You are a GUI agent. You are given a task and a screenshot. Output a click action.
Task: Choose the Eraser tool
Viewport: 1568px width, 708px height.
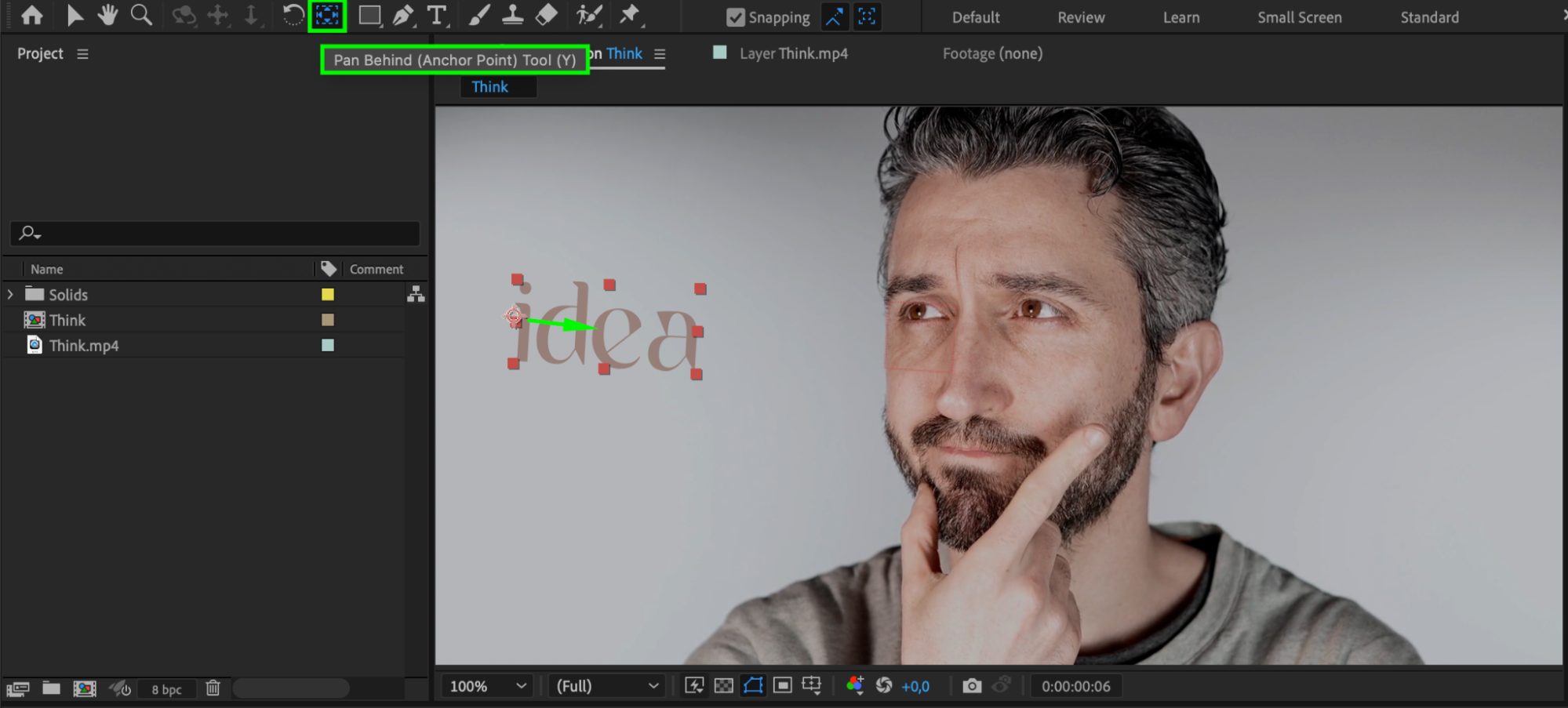tap(547, 16)
